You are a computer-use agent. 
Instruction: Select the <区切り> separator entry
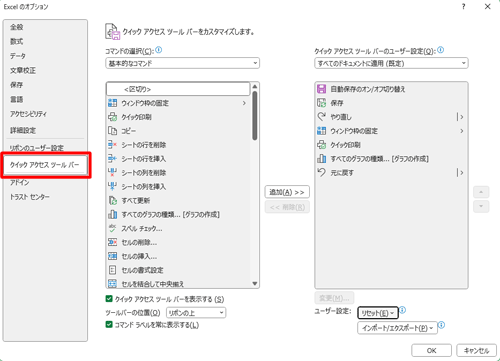(178, 89)
